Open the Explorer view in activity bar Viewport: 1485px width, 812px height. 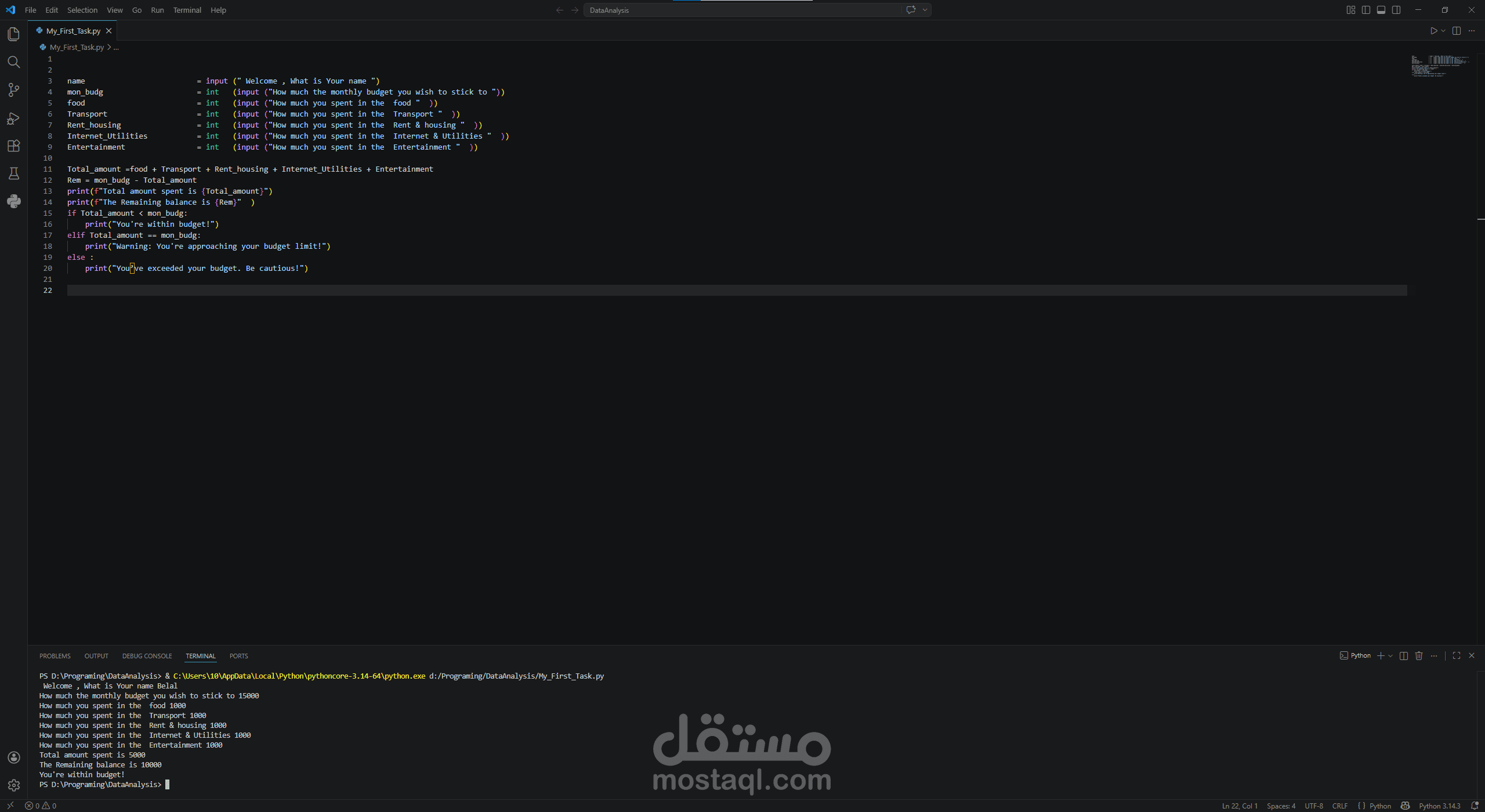(x=13, y=34)
